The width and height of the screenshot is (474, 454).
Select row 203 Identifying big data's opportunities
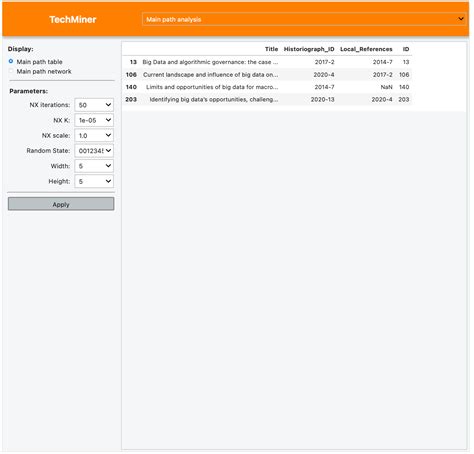[x=267, y=99]
